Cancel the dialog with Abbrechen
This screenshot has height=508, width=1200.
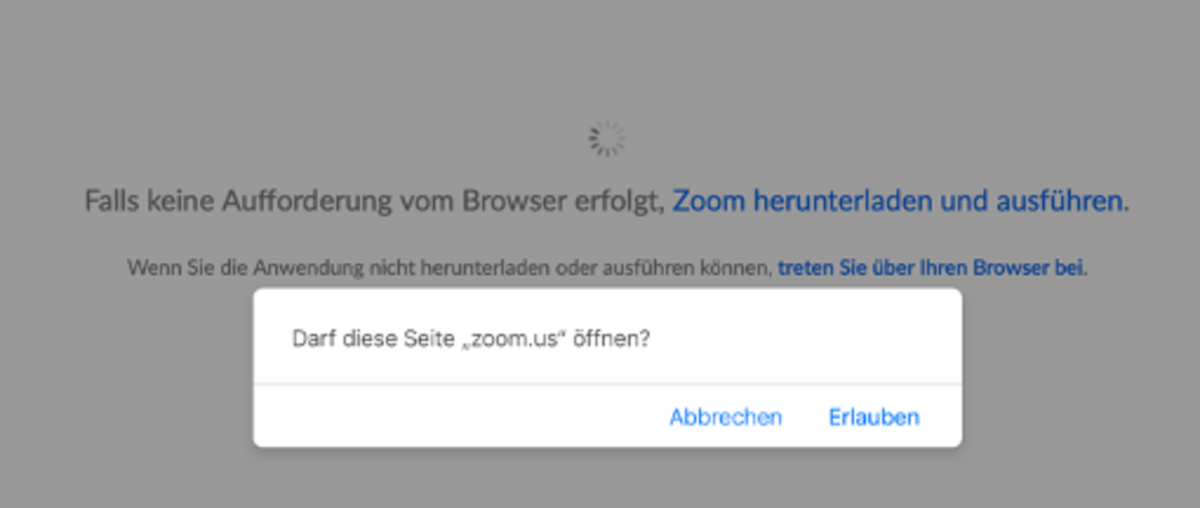coord(726,417)
